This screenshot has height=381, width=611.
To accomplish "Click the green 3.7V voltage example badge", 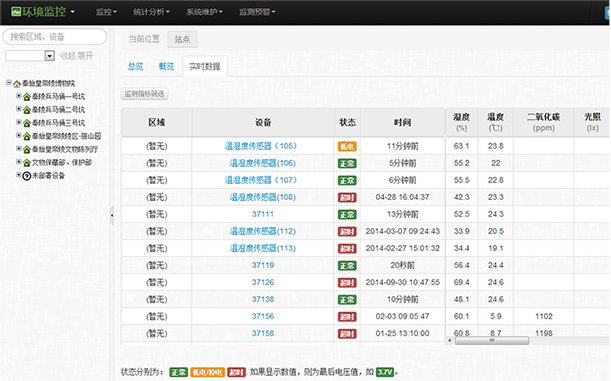I will coord(385,372).
